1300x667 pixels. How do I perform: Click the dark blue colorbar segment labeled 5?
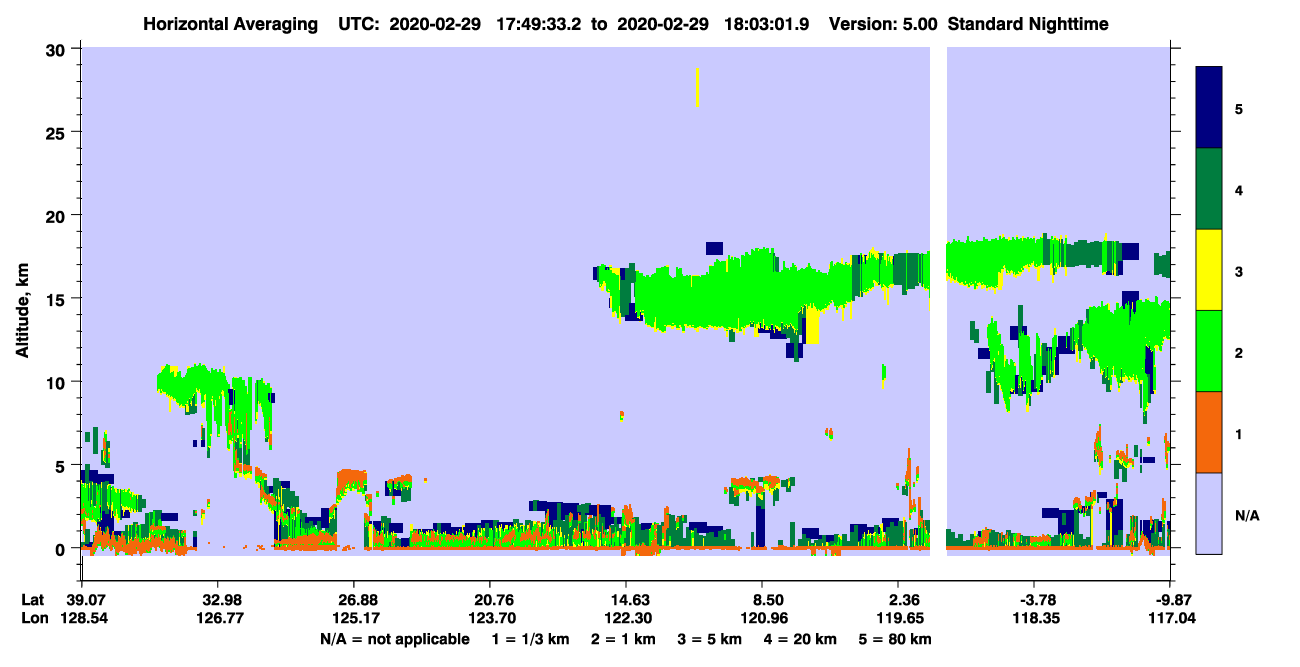1209,108
